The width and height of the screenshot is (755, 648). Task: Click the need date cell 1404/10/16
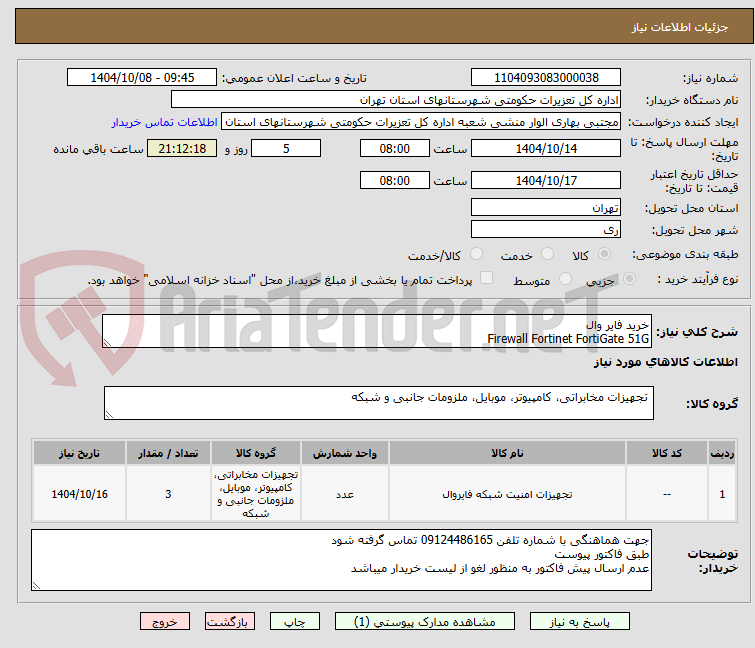coord(79,494)
